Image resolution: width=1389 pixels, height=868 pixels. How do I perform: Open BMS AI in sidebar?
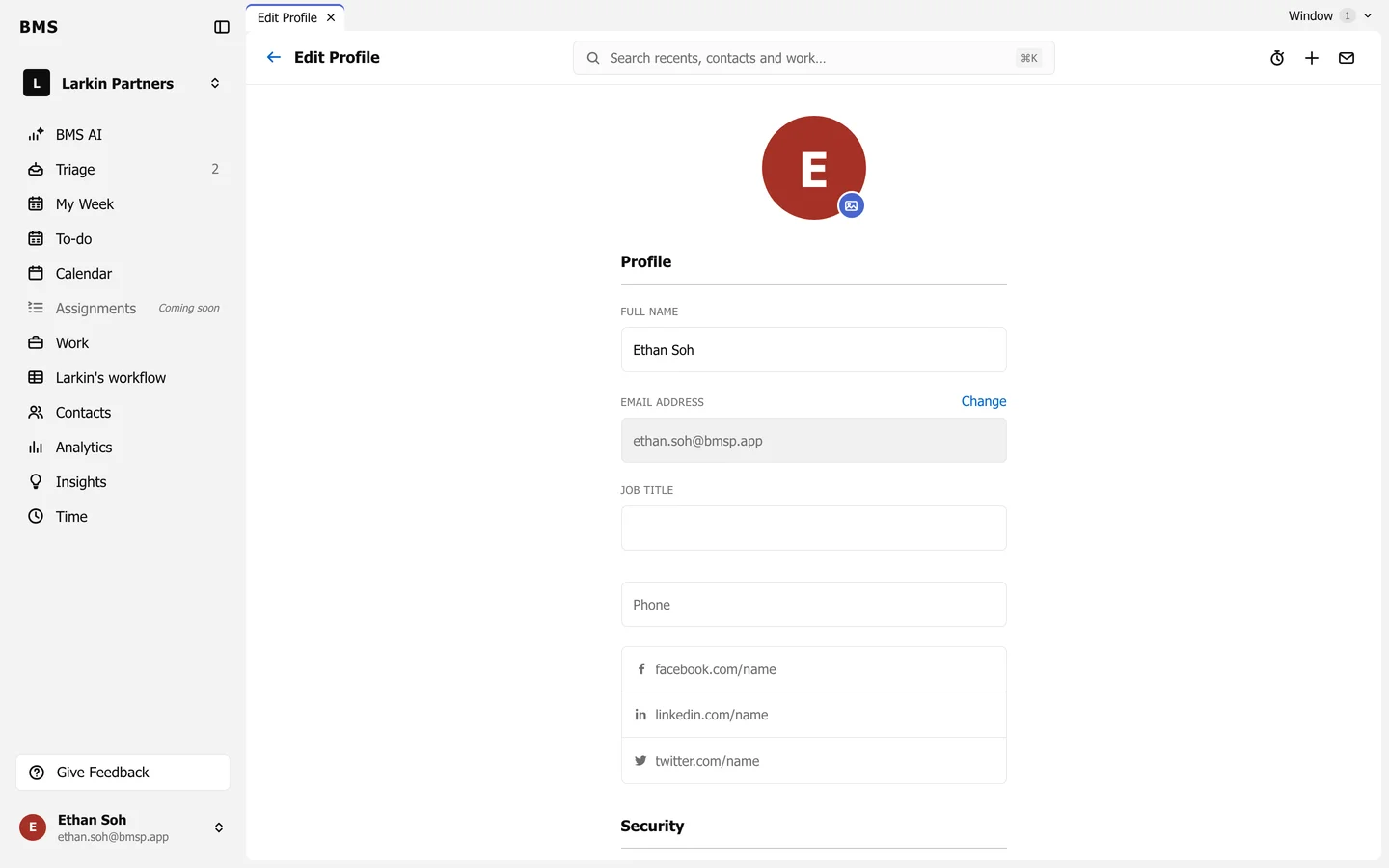pos(123,135)
